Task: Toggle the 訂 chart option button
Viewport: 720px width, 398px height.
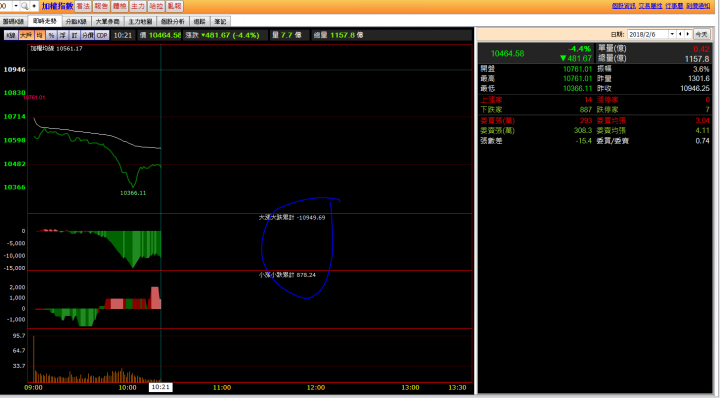Action: (x=74, y=35)
